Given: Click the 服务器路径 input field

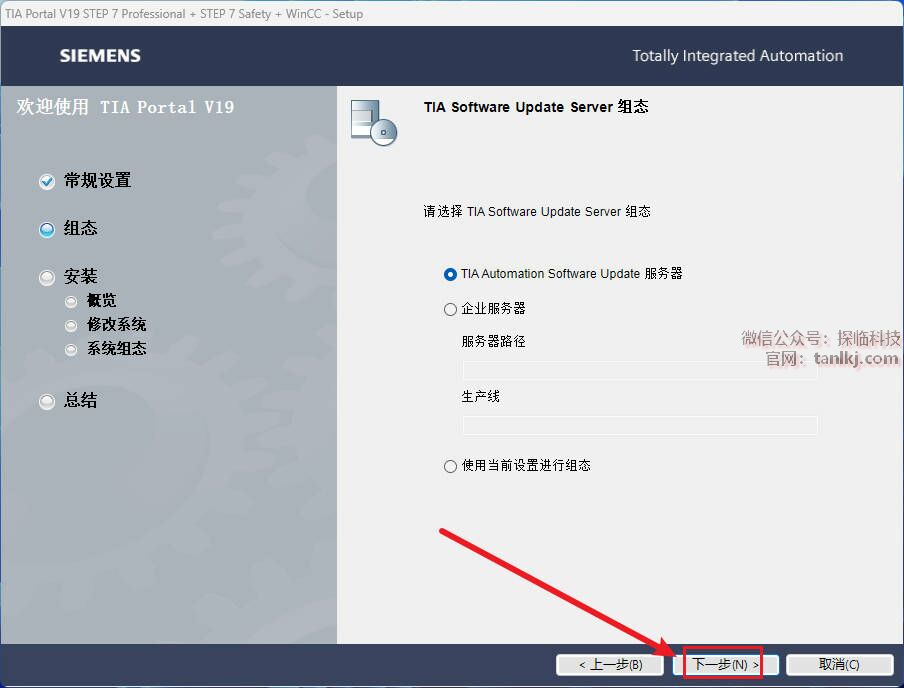Looking at the screenshot, I should 640,370.
